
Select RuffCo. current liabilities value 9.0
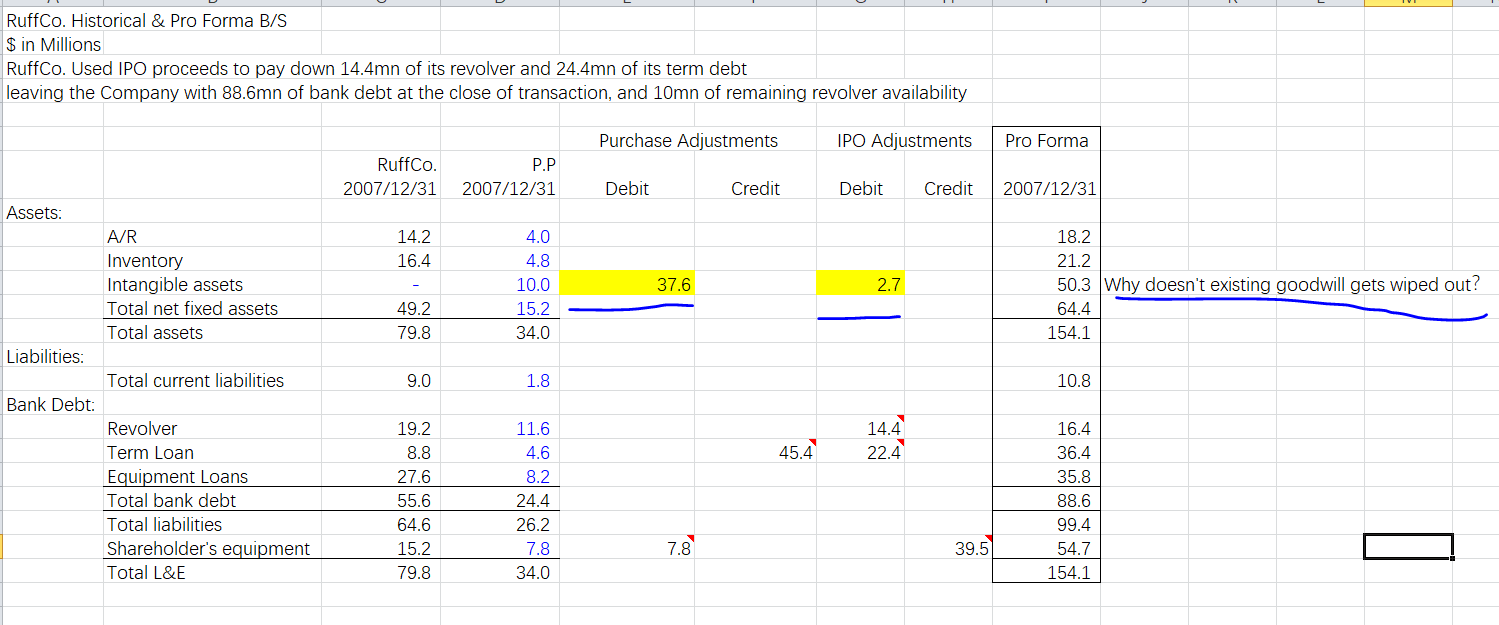pos(418,380)
